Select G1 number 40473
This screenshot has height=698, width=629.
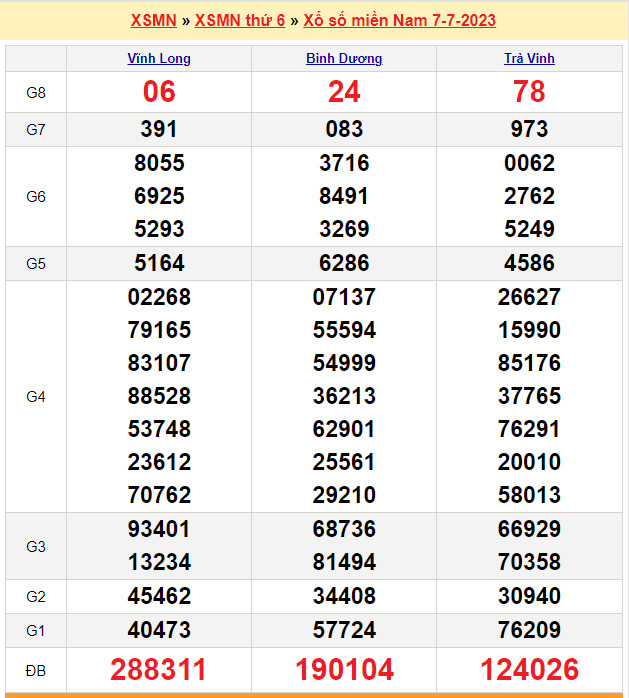[159, 630]
